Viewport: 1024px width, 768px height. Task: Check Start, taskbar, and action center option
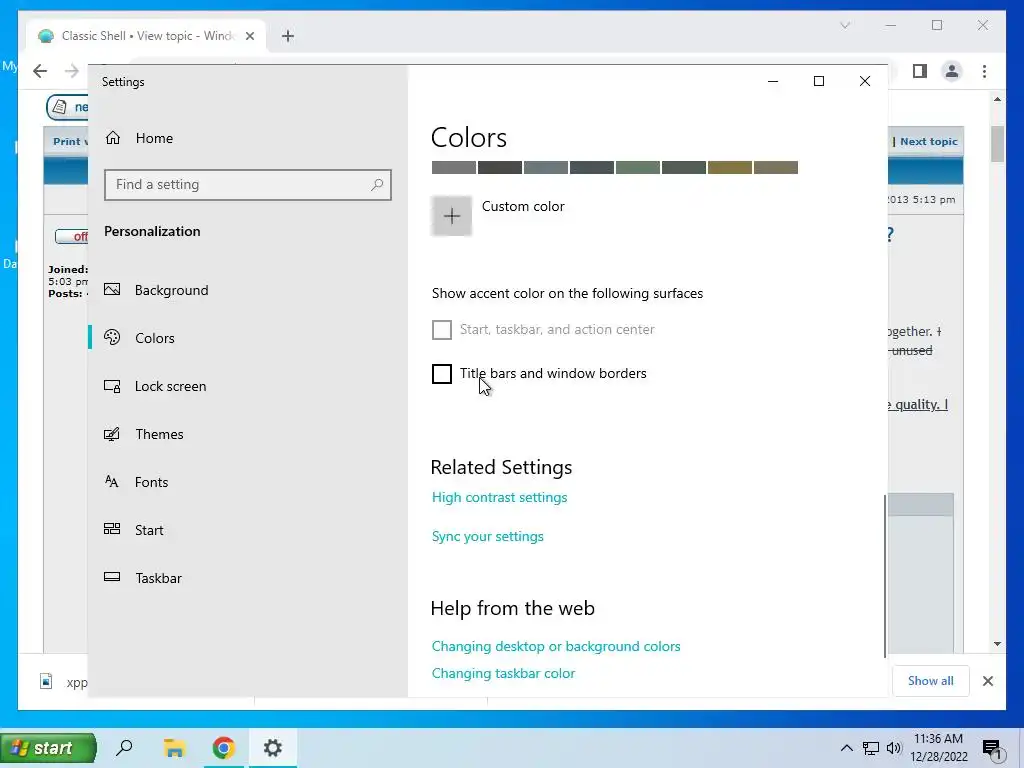coord(441,330)
